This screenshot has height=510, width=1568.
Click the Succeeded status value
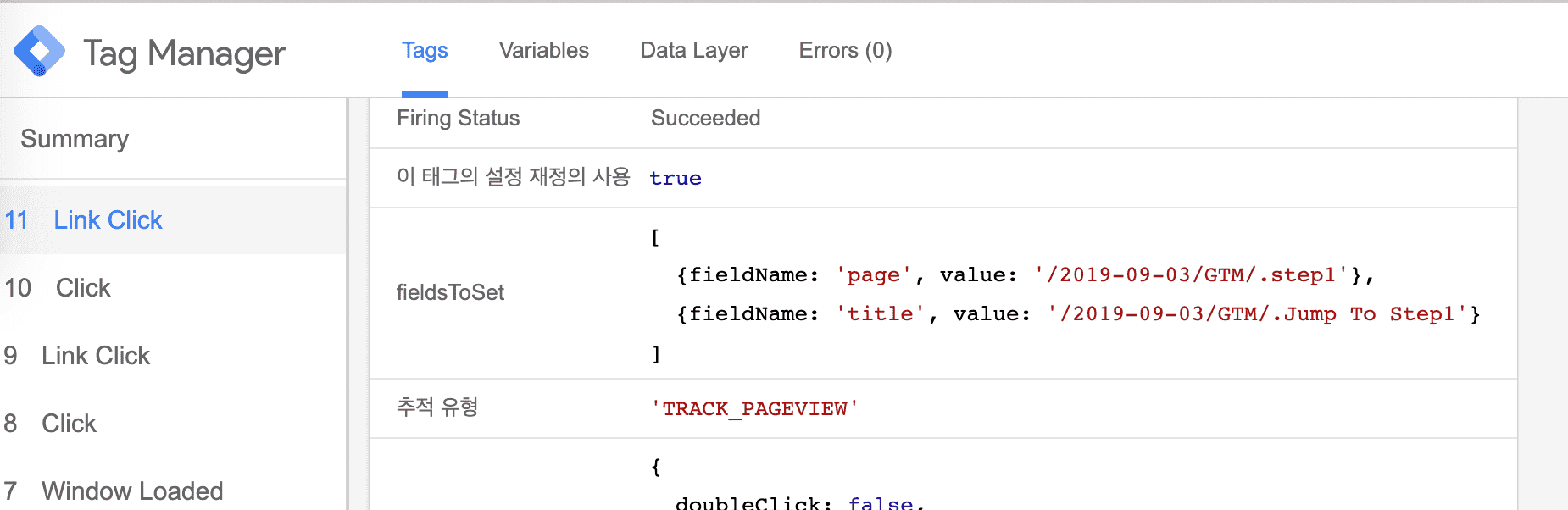(705, 119)
